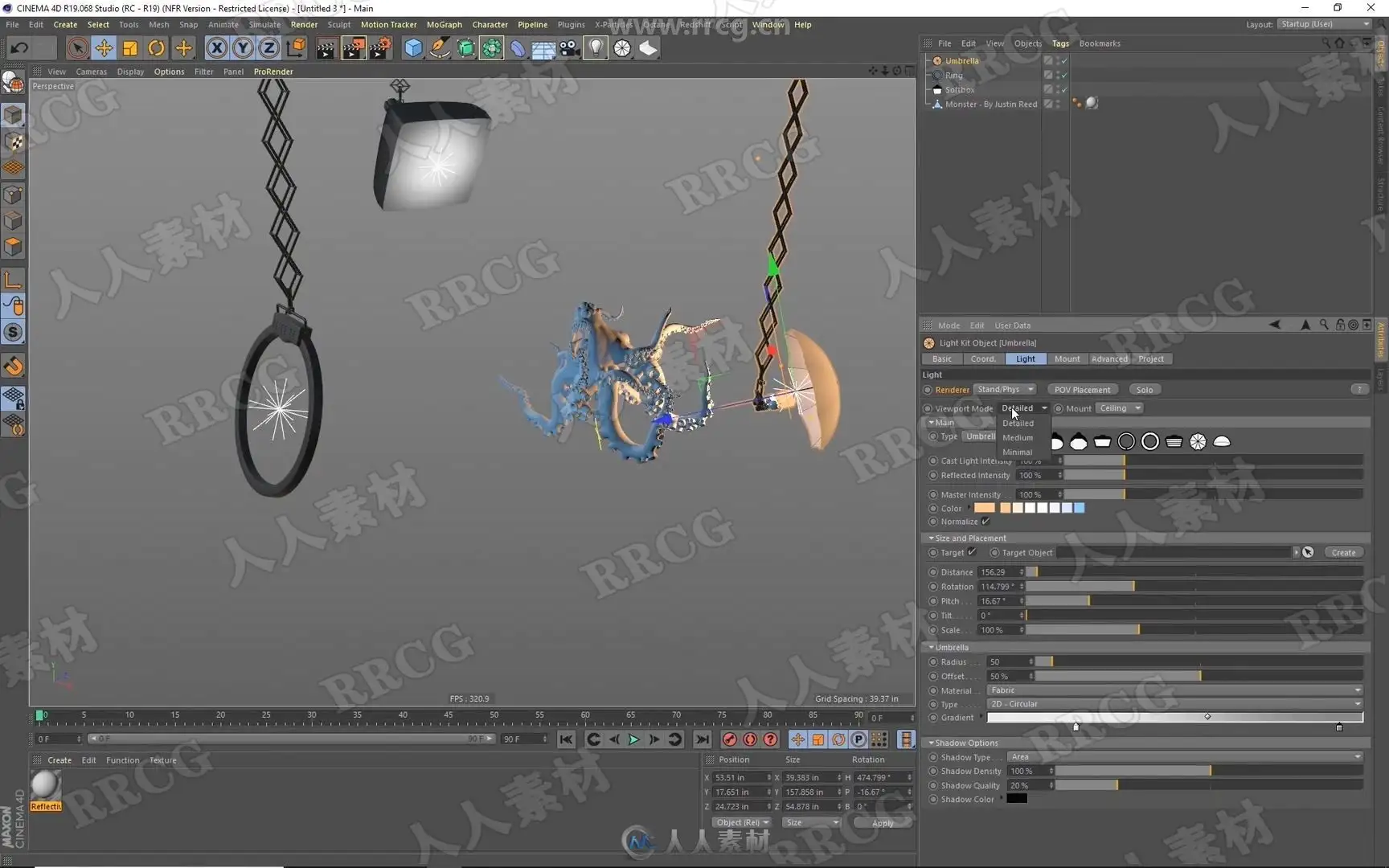Activate the Scale tool

(x=129, y=48)
